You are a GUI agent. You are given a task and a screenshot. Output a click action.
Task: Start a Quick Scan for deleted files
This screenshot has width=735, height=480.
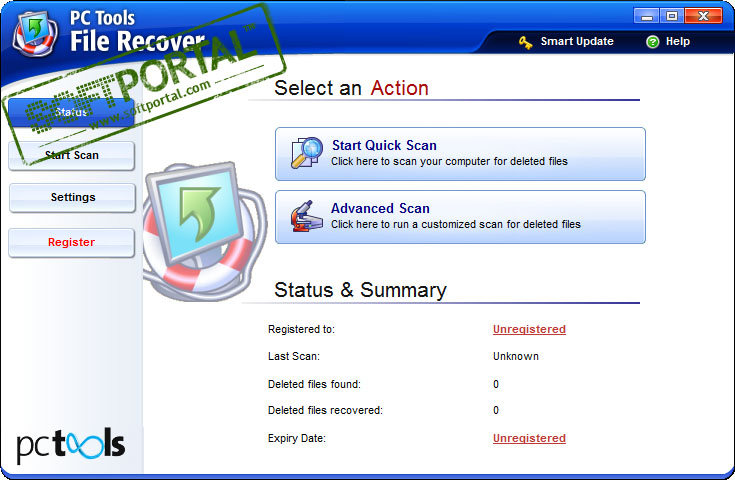(x=460, y=154)
